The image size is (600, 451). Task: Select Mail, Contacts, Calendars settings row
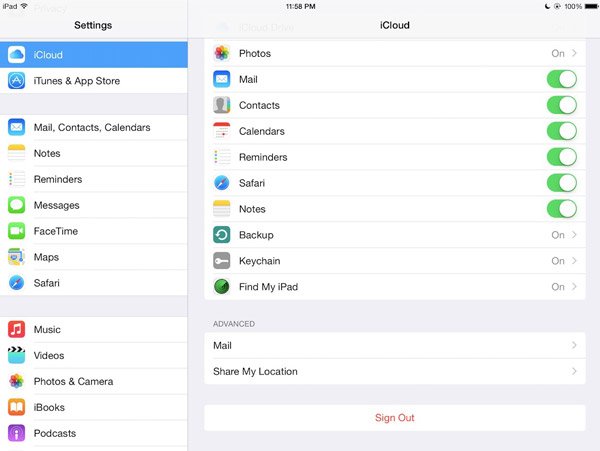(94, 127)
